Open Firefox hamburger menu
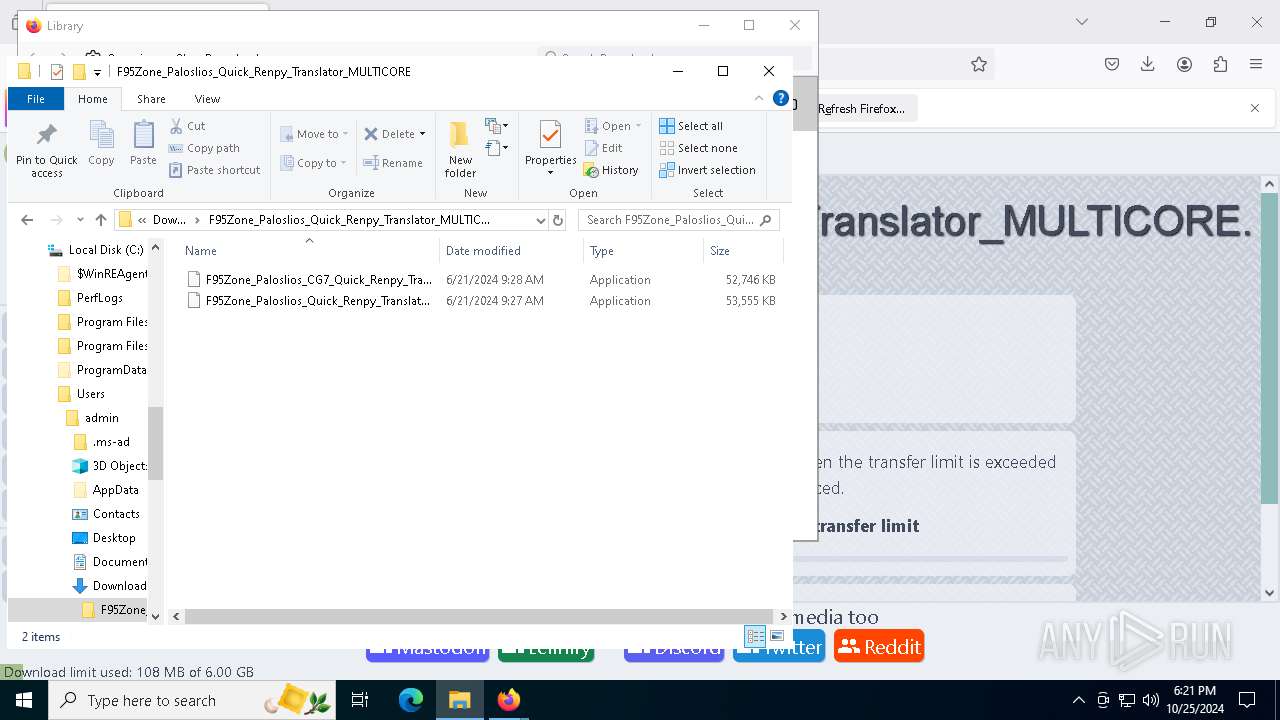Screen dimensions: 1280x720 [1256, 64]
